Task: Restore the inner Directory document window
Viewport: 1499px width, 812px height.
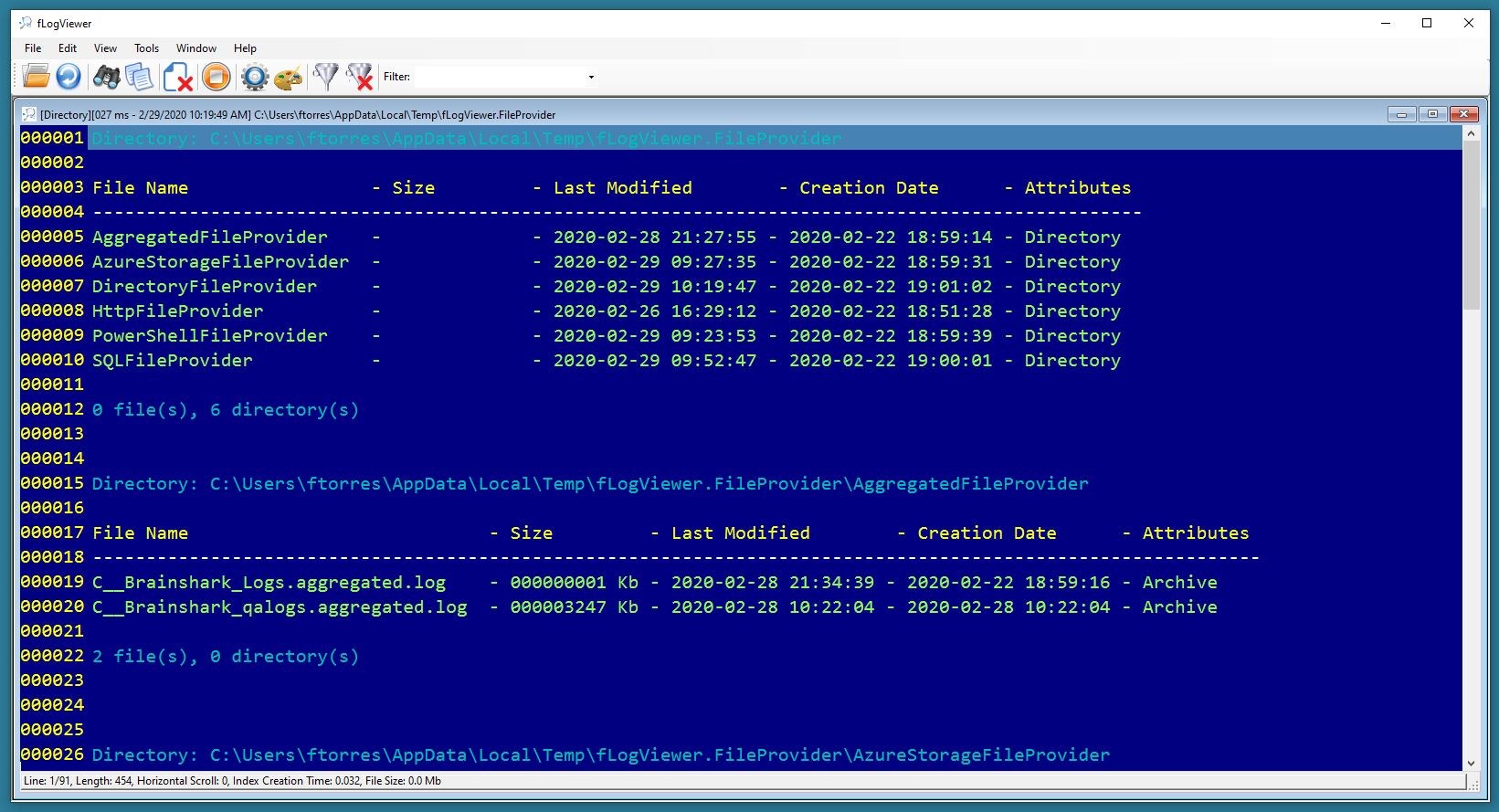Action: [1432, 114]
